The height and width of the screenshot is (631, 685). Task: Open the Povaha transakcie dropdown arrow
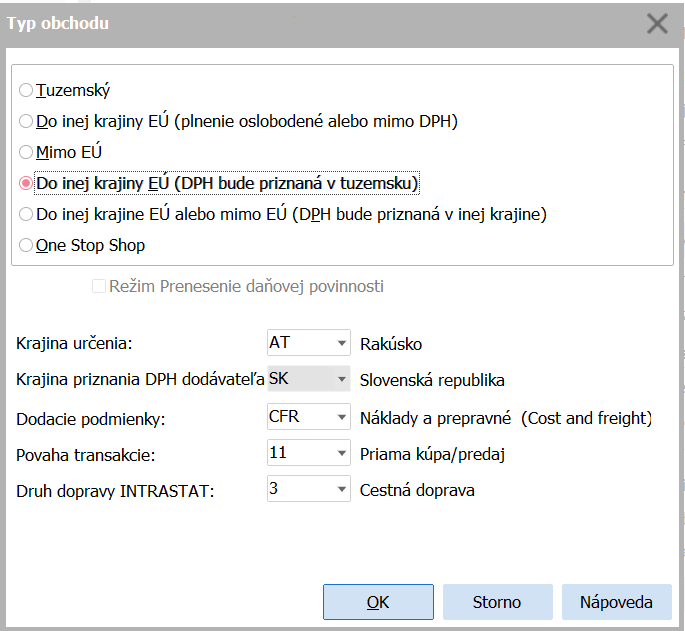[341, 453]
